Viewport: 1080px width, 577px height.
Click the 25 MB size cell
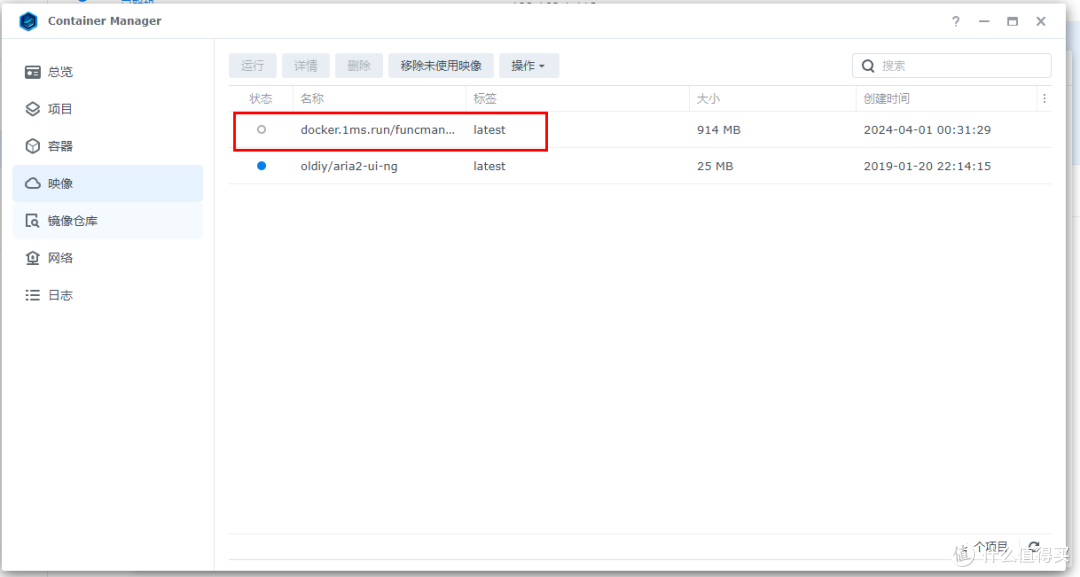(x=715, y=166)
